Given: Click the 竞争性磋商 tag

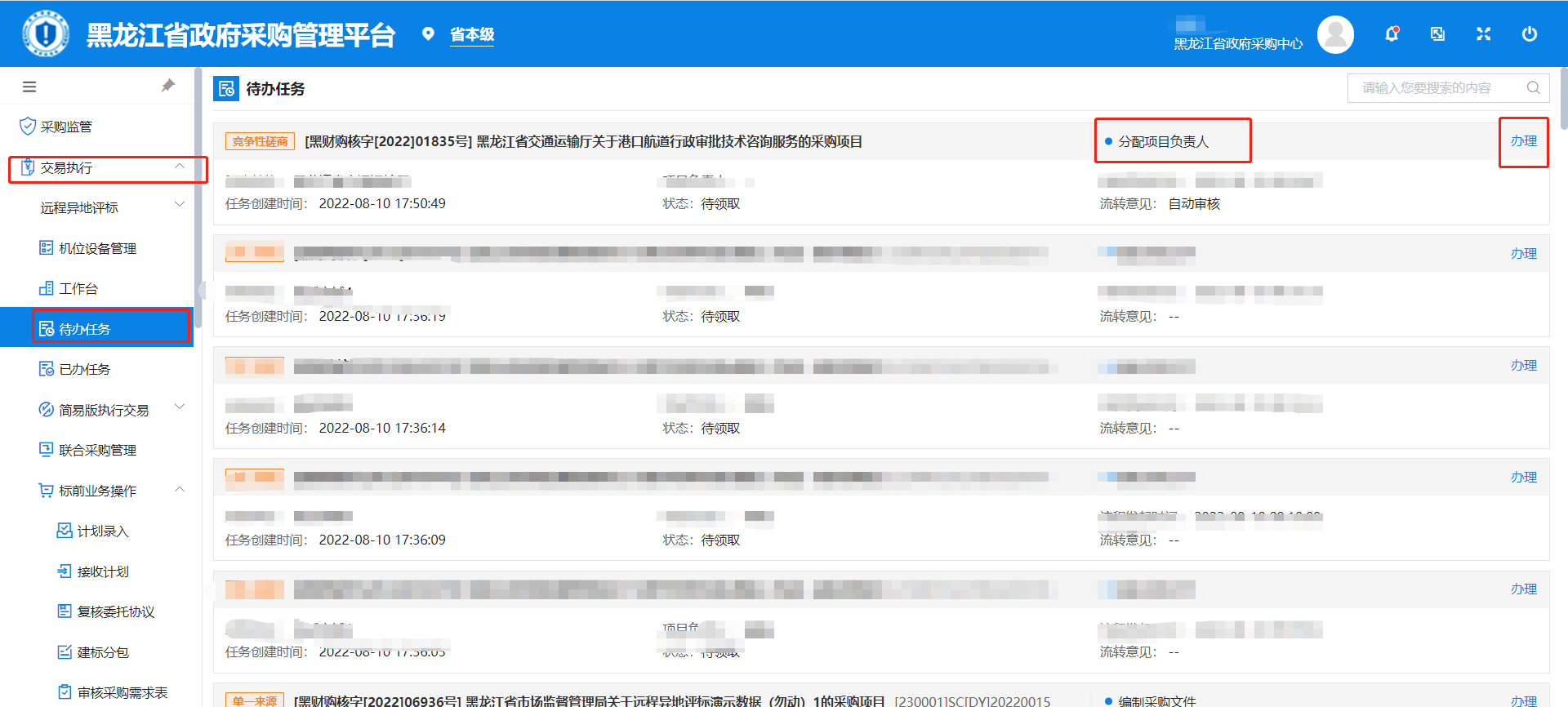Looking at the screenshot, I should (260, 141).
